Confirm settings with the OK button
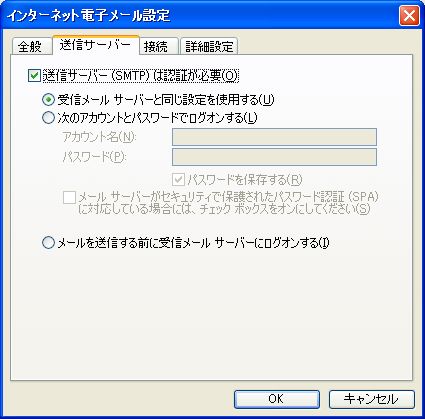The height and width of the screenshot is (419, 425). (277, 399)
